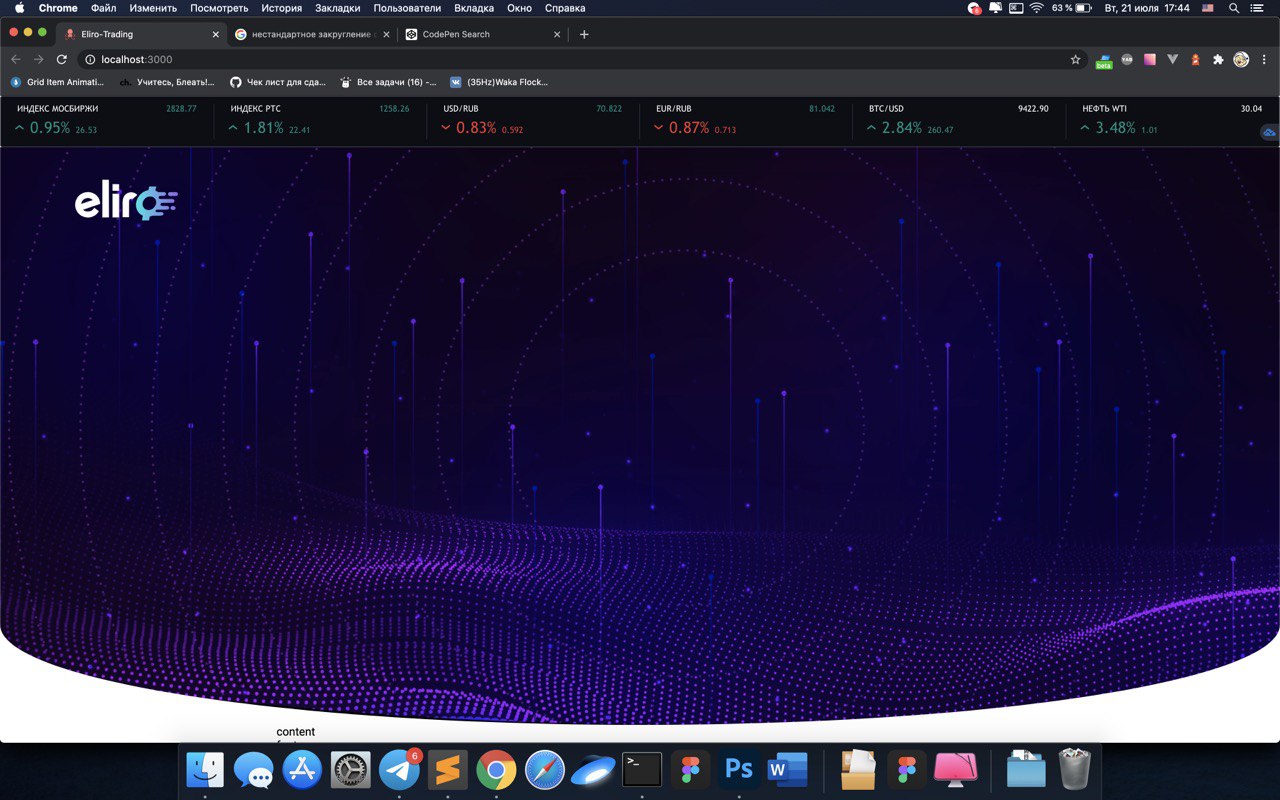
Task: Open Messages from the Dock
Action: tap(254, 770)
